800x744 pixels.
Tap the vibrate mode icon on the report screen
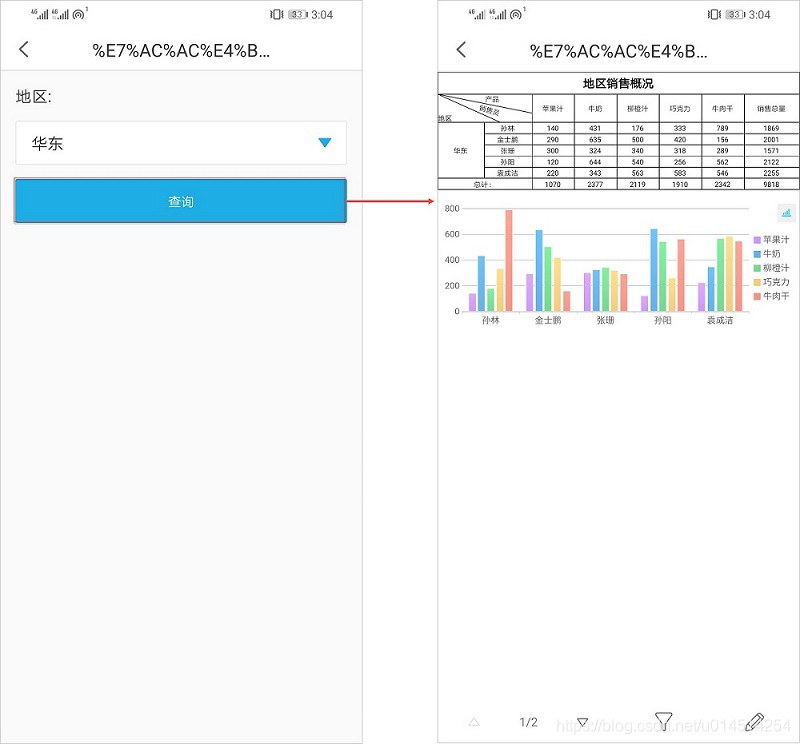tap(714, 14)
